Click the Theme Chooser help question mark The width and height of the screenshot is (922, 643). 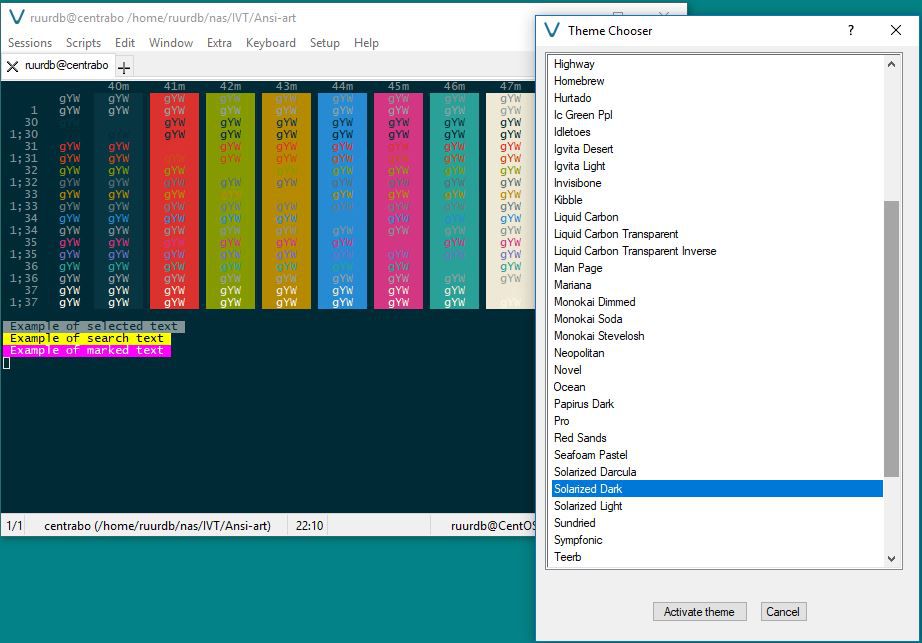pyautogui.click(x=851, y=30)
